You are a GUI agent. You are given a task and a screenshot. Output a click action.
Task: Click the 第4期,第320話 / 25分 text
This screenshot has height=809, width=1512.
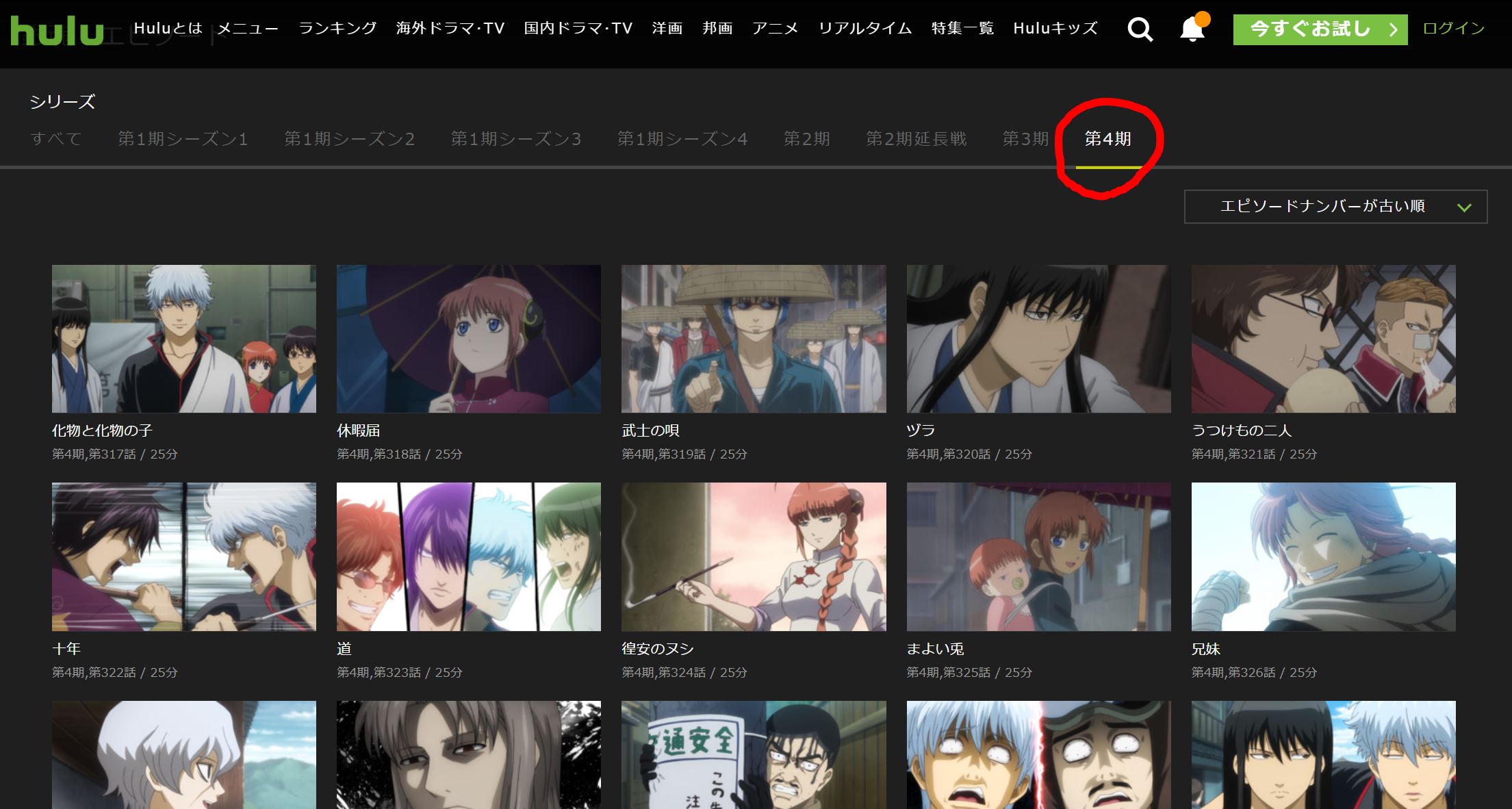[x=970, y=454]
